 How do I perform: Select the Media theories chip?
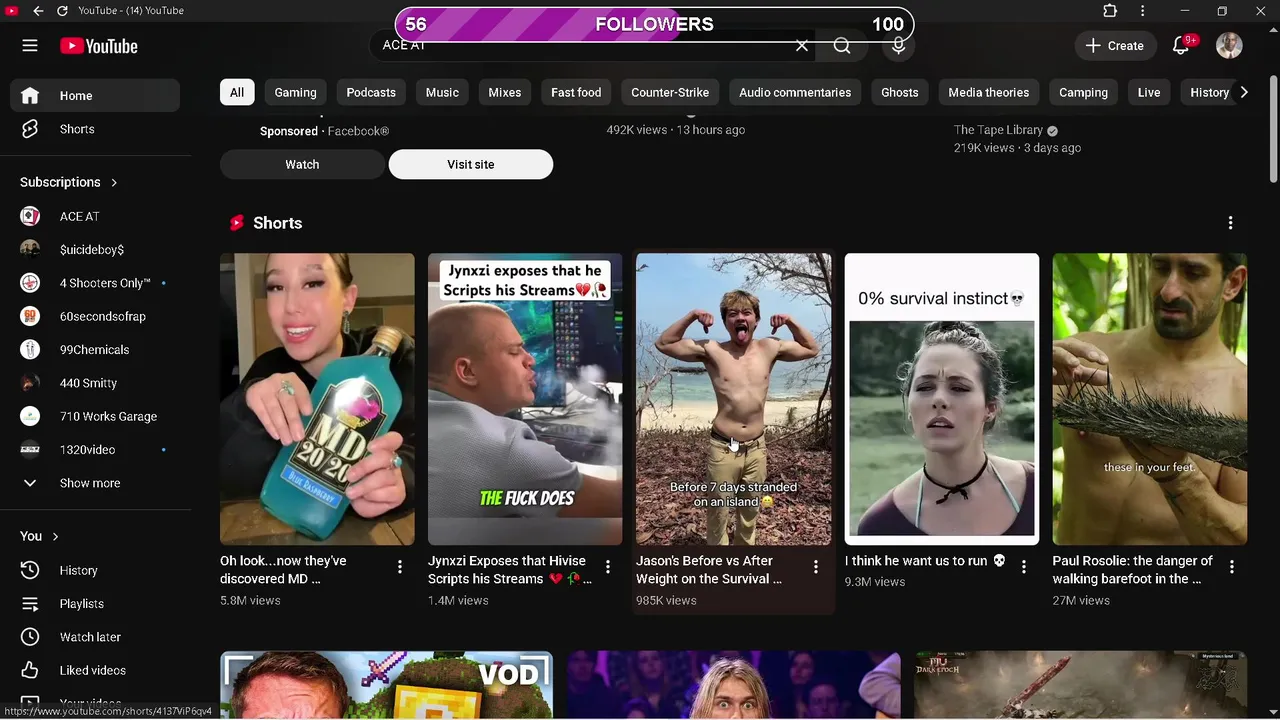(x=988, y=92)
